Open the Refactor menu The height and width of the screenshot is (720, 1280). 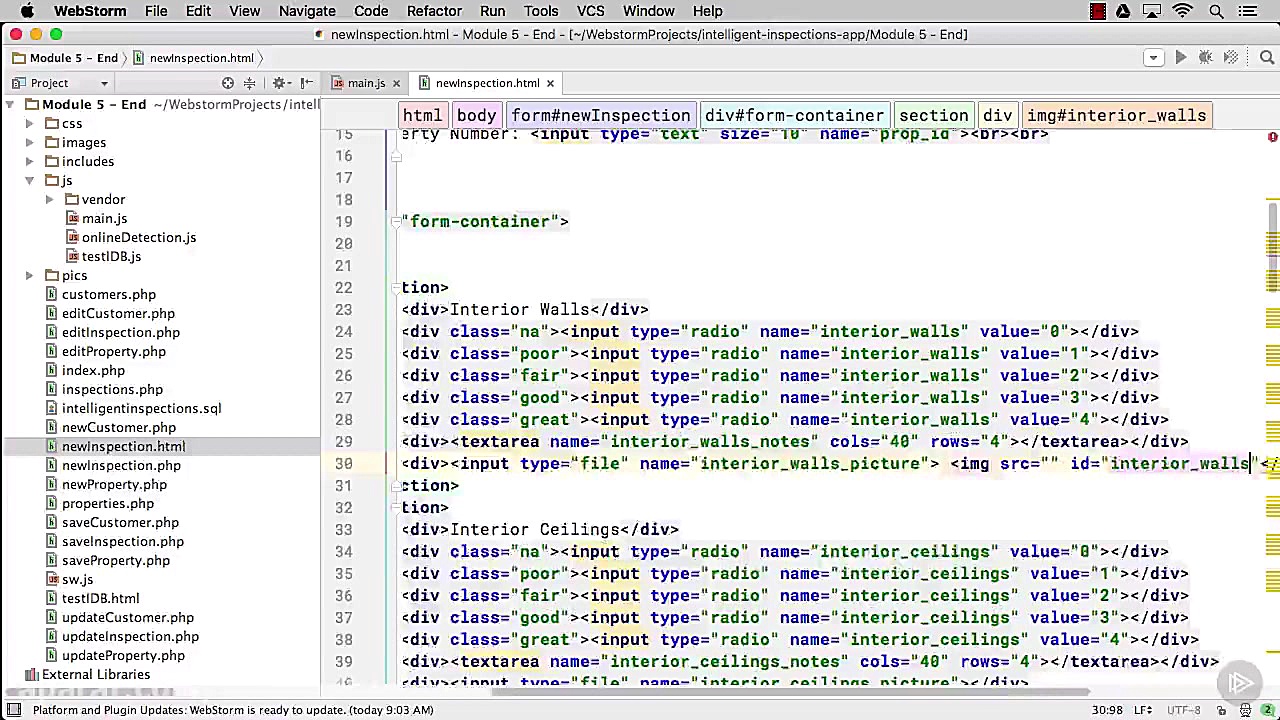click(434, 11)
